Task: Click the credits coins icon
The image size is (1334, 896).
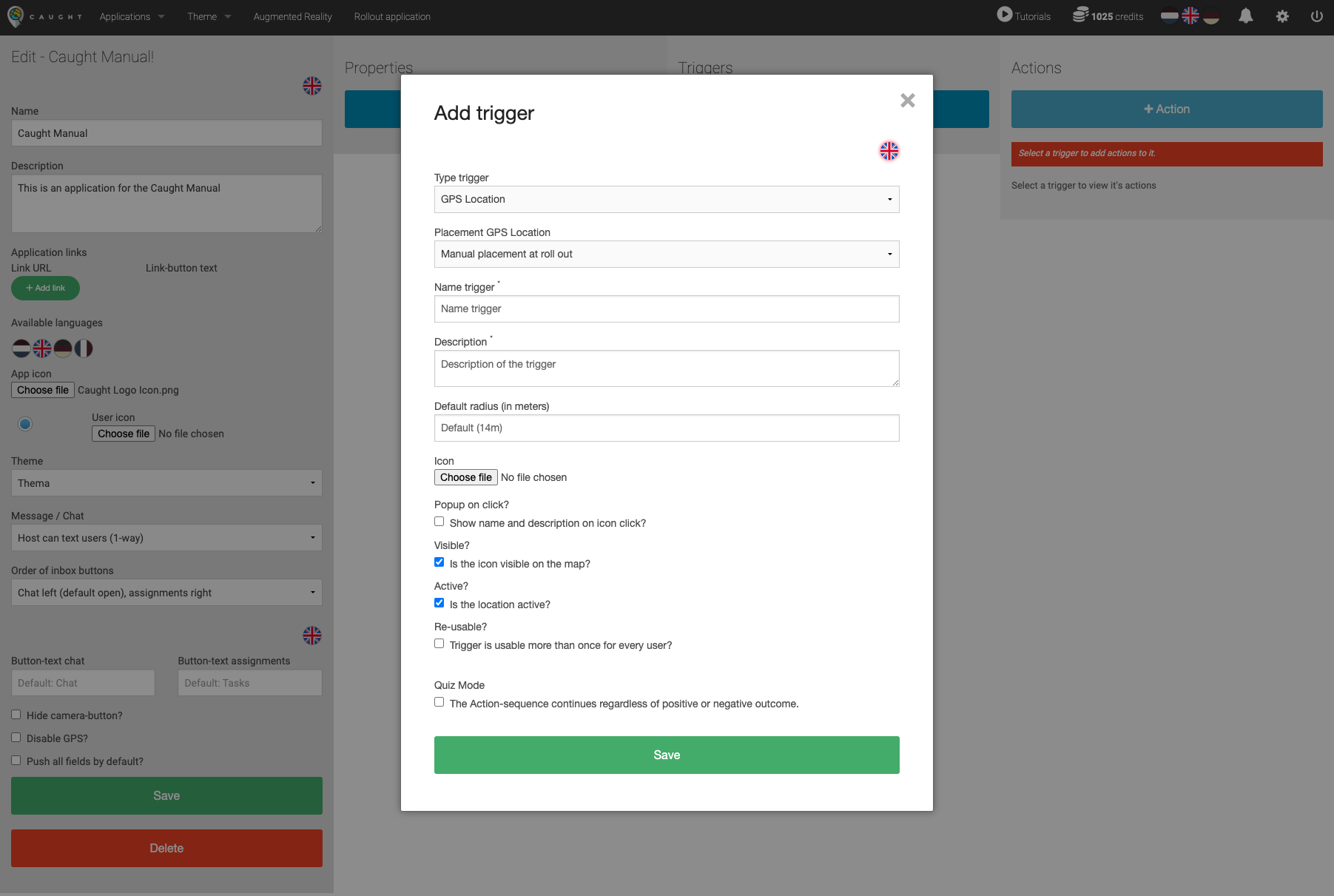Action: (x=1080, y=15)
